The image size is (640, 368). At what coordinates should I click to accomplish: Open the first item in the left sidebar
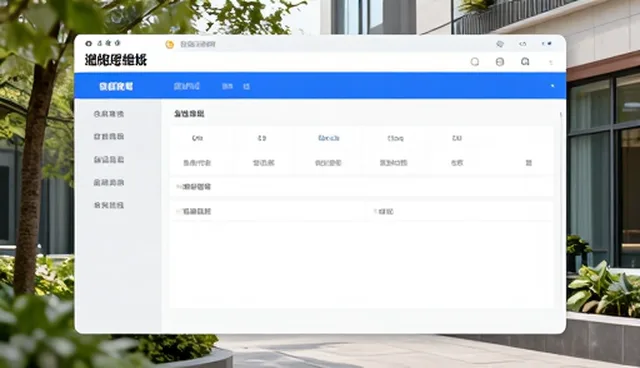(109, 114)
